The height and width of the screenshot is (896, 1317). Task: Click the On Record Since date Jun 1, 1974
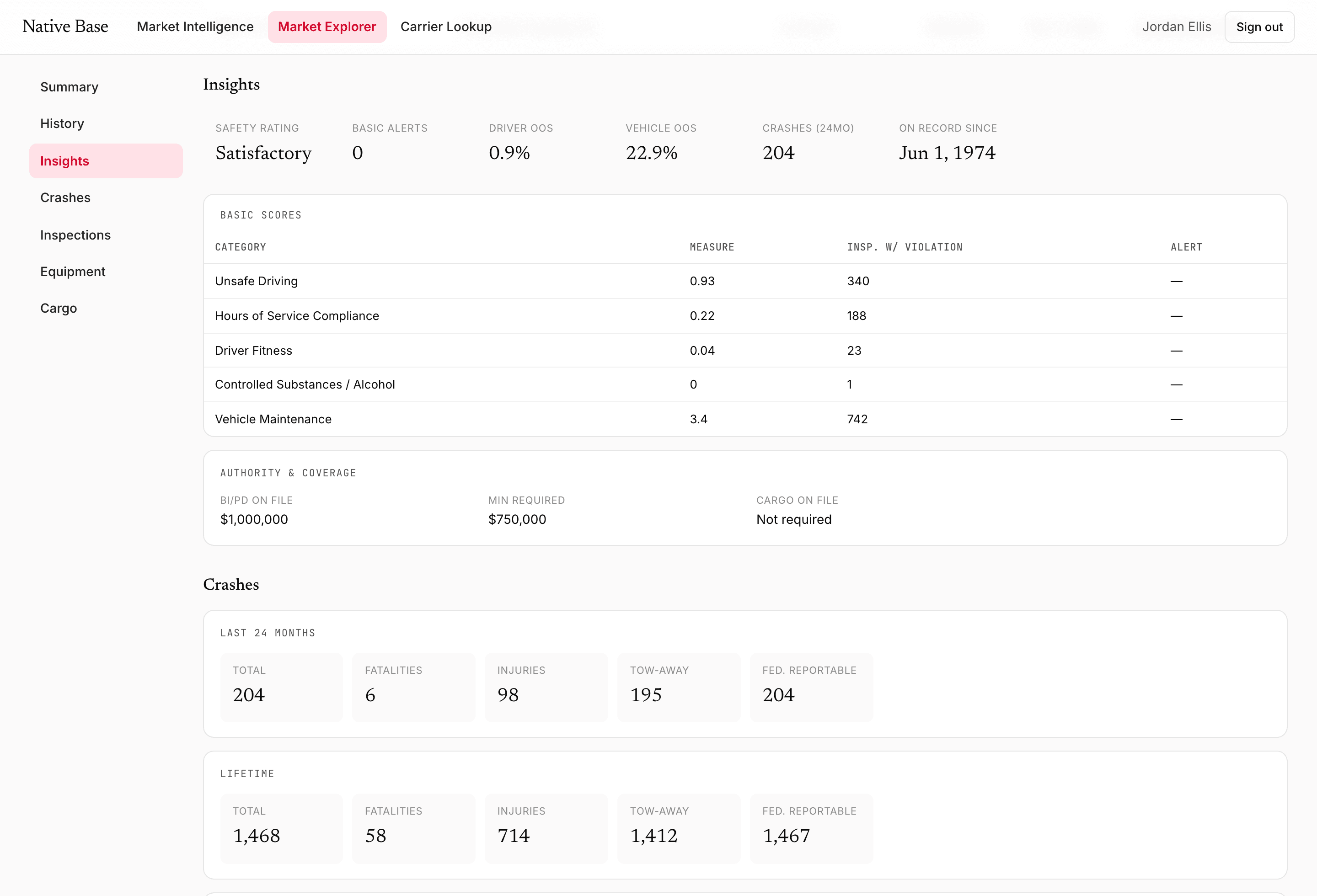click(x=947, y=153)
